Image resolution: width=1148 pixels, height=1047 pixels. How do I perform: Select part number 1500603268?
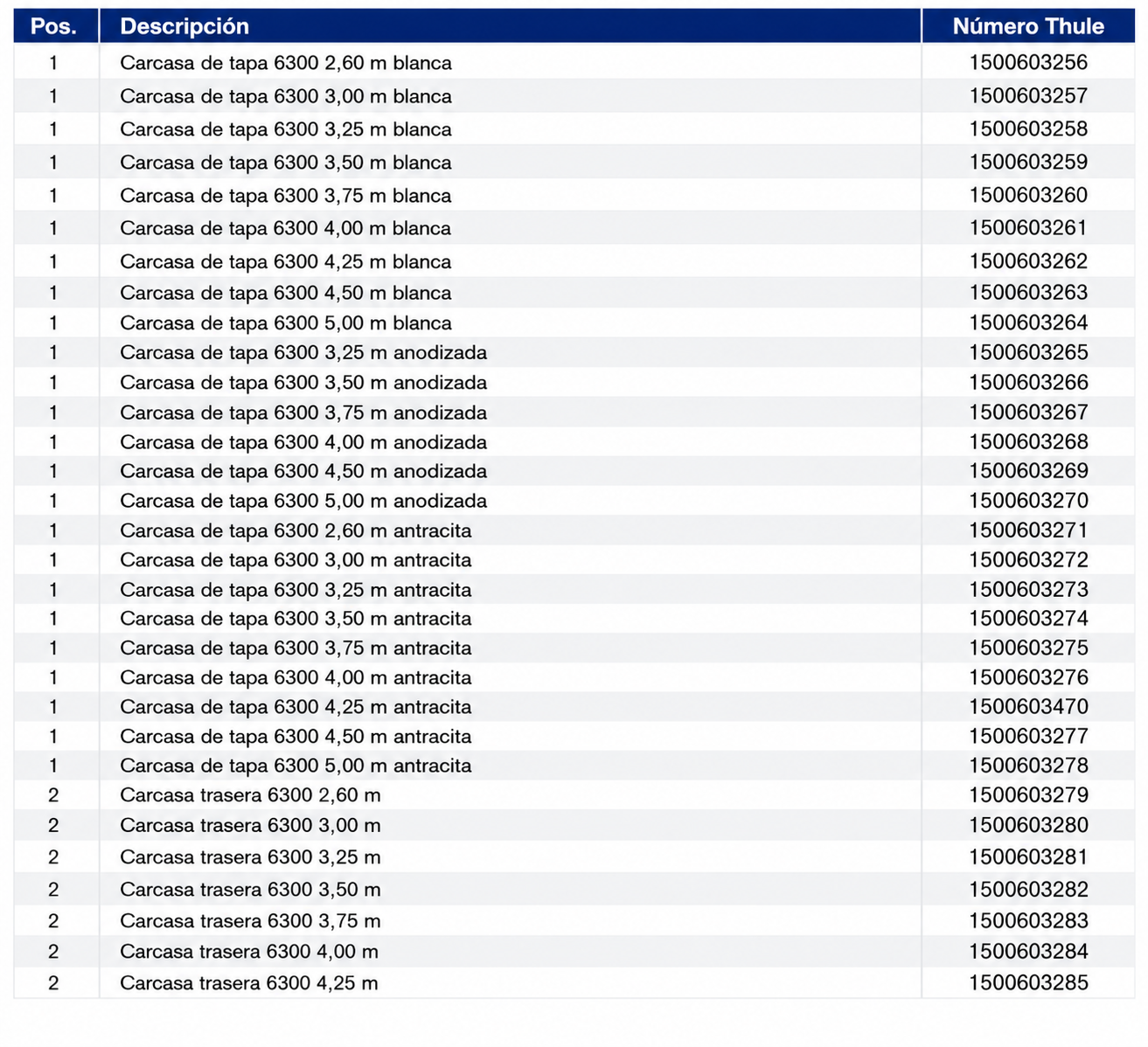coord(1028,441)
